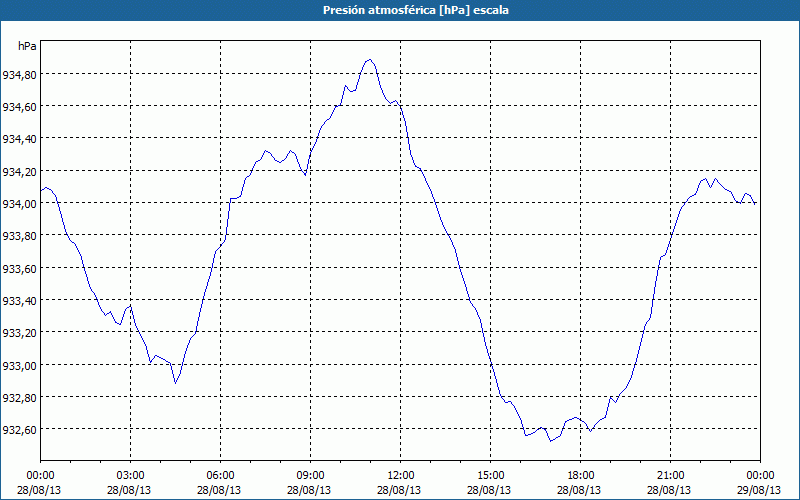
Task: Click the 933,60 y-axis value
Action: [x=19, y=269]
